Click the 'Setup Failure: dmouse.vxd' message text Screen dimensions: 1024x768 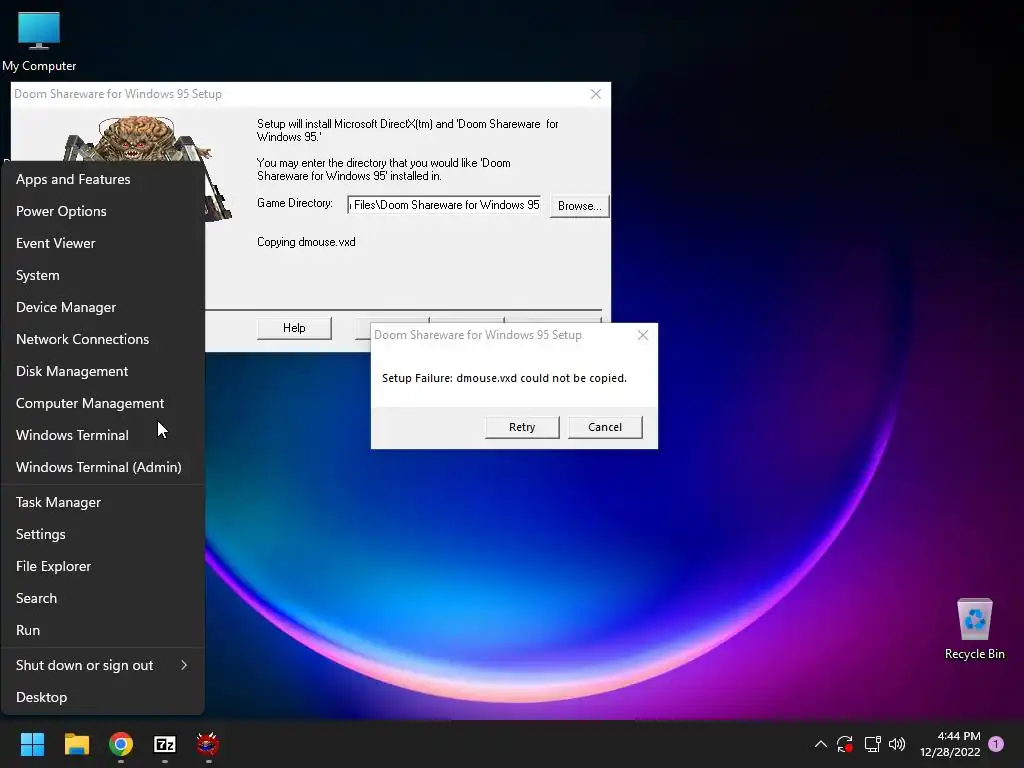504,378
